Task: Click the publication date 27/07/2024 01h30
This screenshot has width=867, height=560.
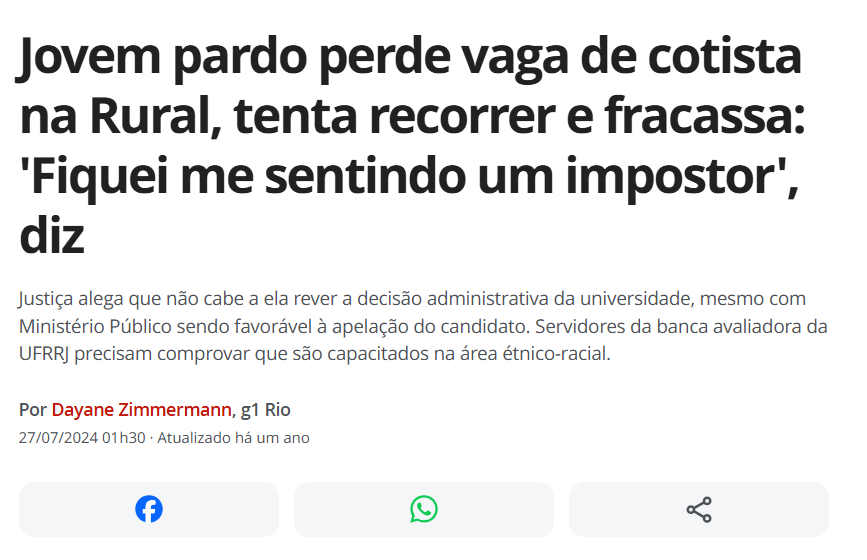Action: pyautogui.click(x=82, y=438)
